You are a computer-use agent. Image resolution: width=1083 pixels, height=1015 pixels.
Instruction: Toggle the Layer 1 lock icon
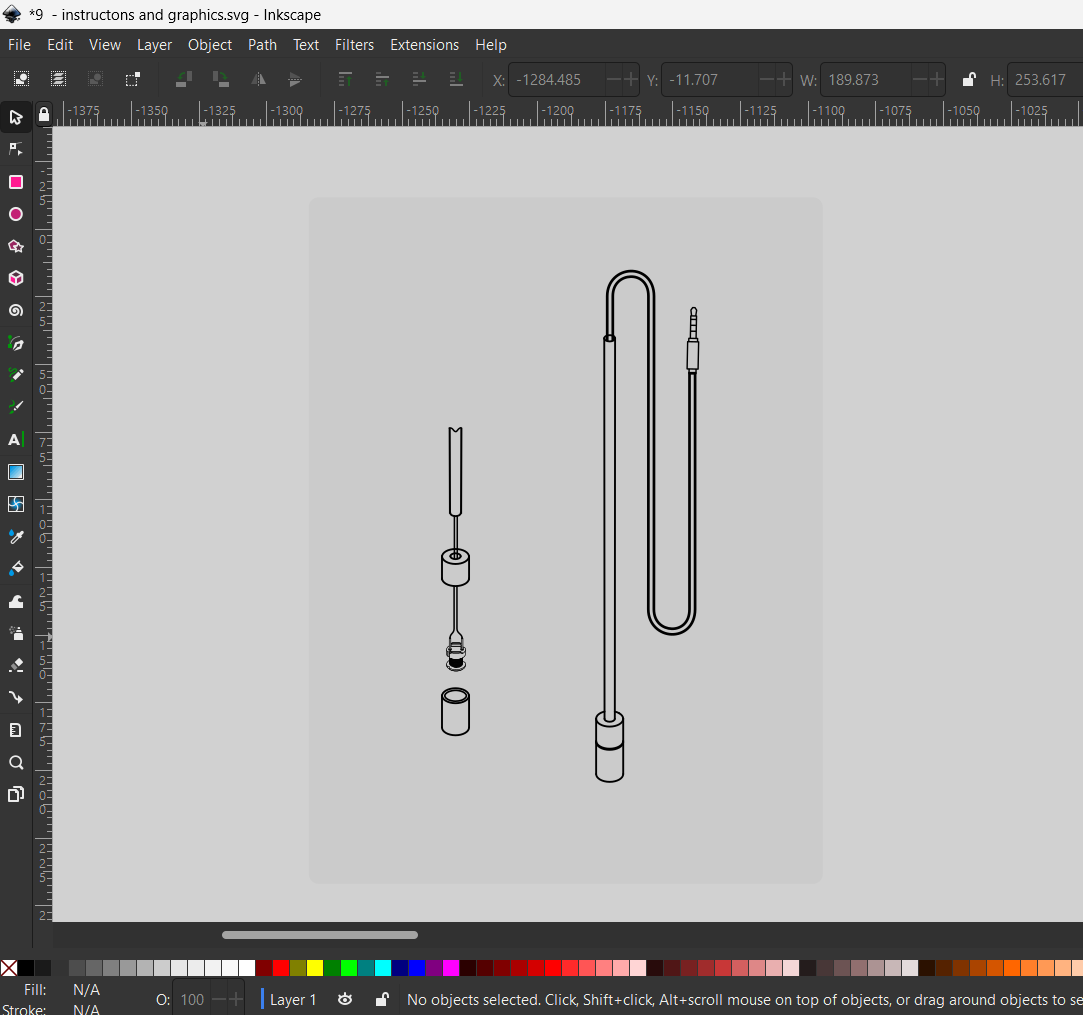pyautogui.click(x=381, y=999)
